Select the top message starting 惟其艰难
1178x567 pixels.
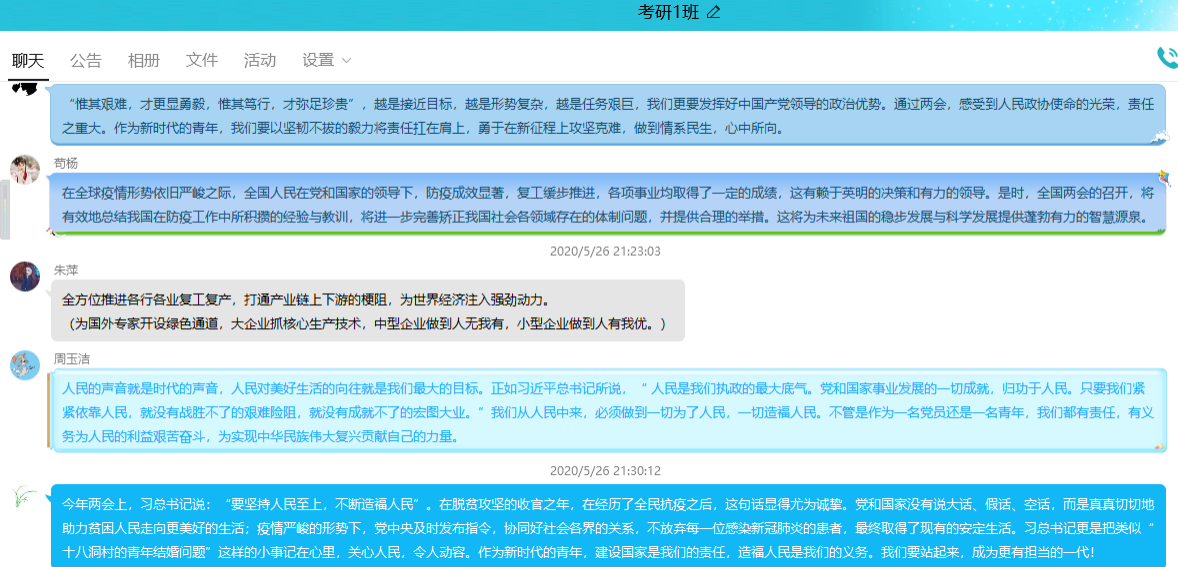(x=609, y=115)
